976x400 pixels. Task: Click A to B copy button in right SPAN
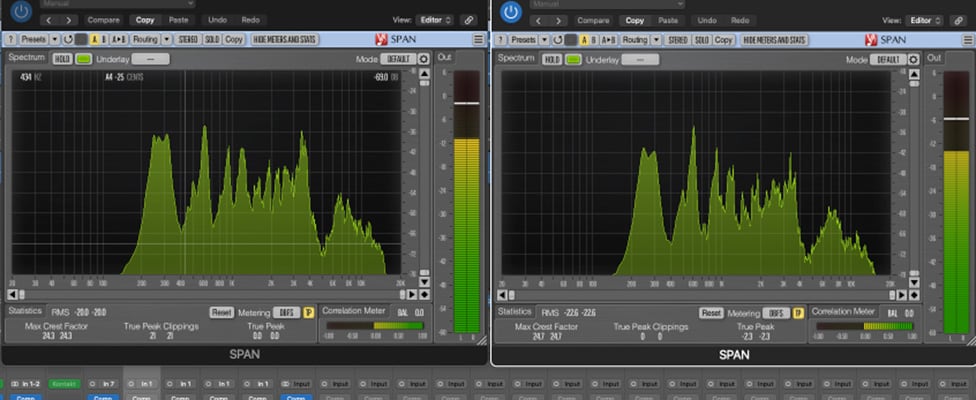(x=608, y=40)
